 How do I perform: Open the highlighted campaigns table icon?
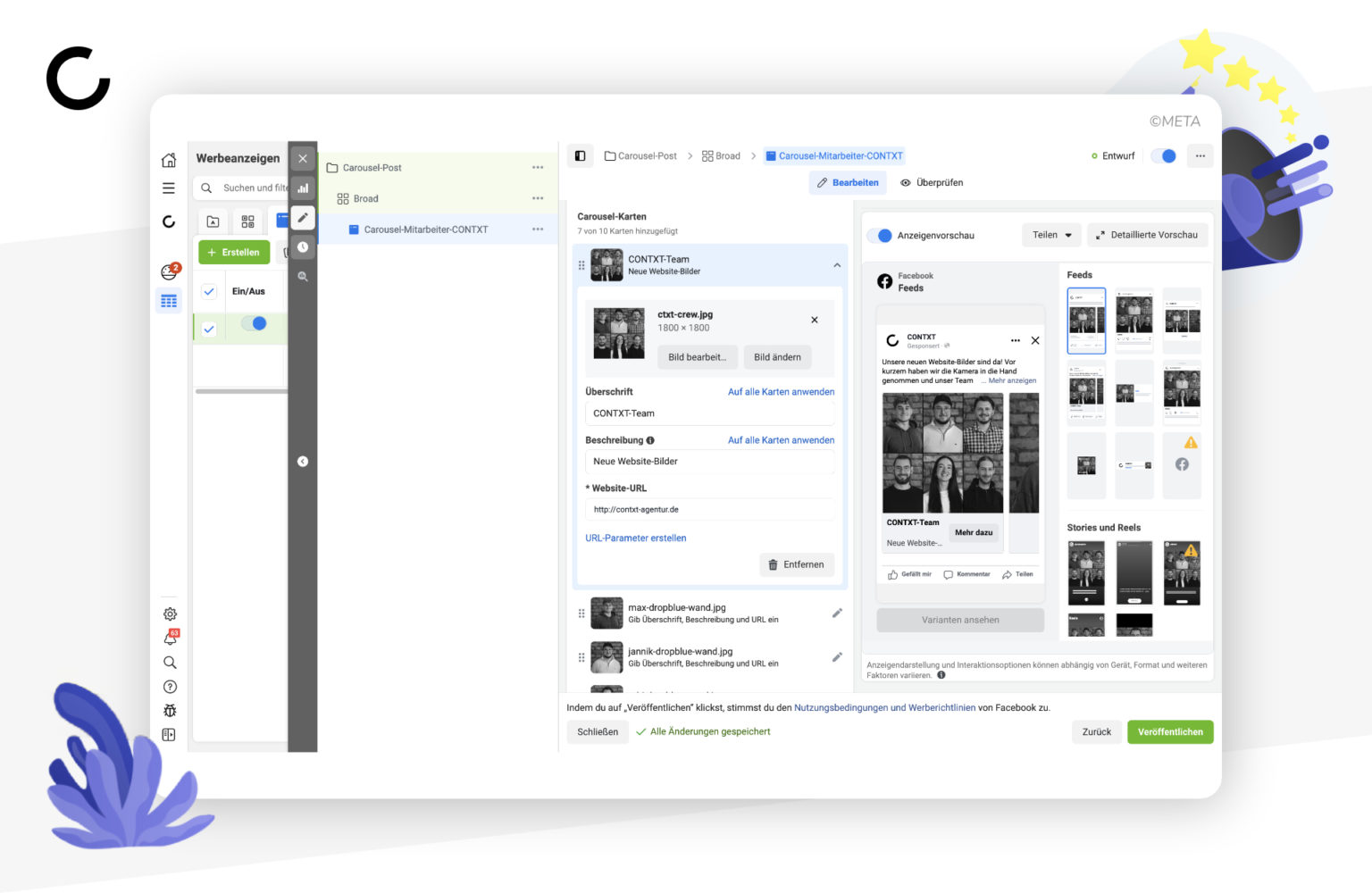(168, 301)
